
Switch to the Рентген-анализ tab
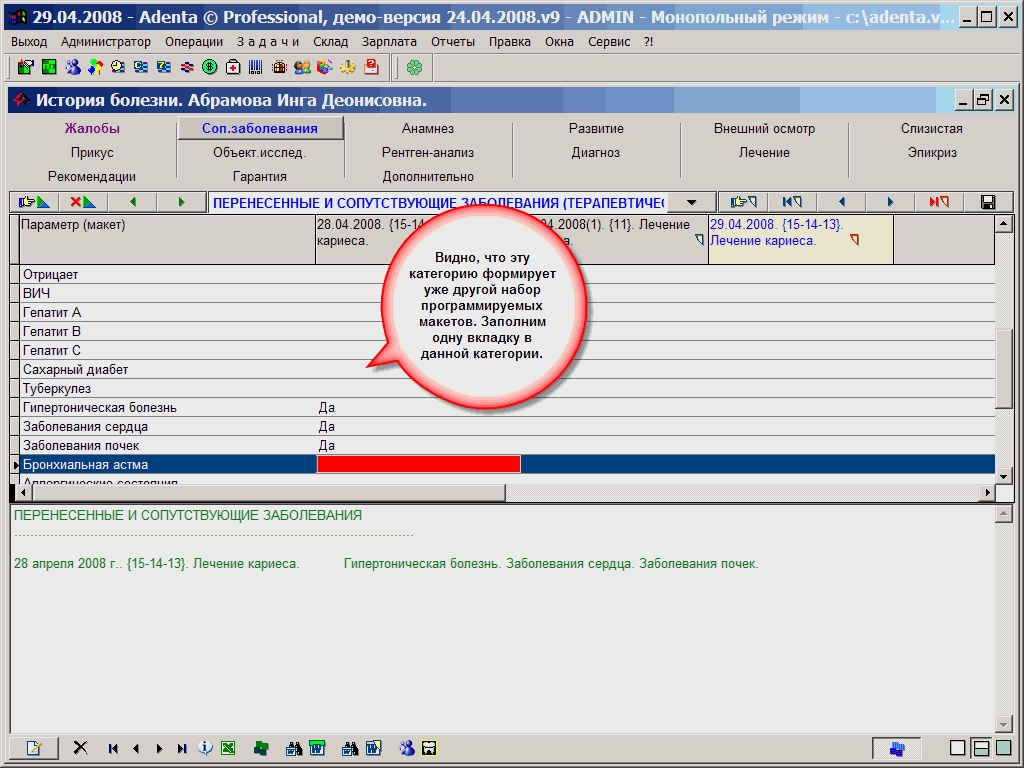coord(428,153)
